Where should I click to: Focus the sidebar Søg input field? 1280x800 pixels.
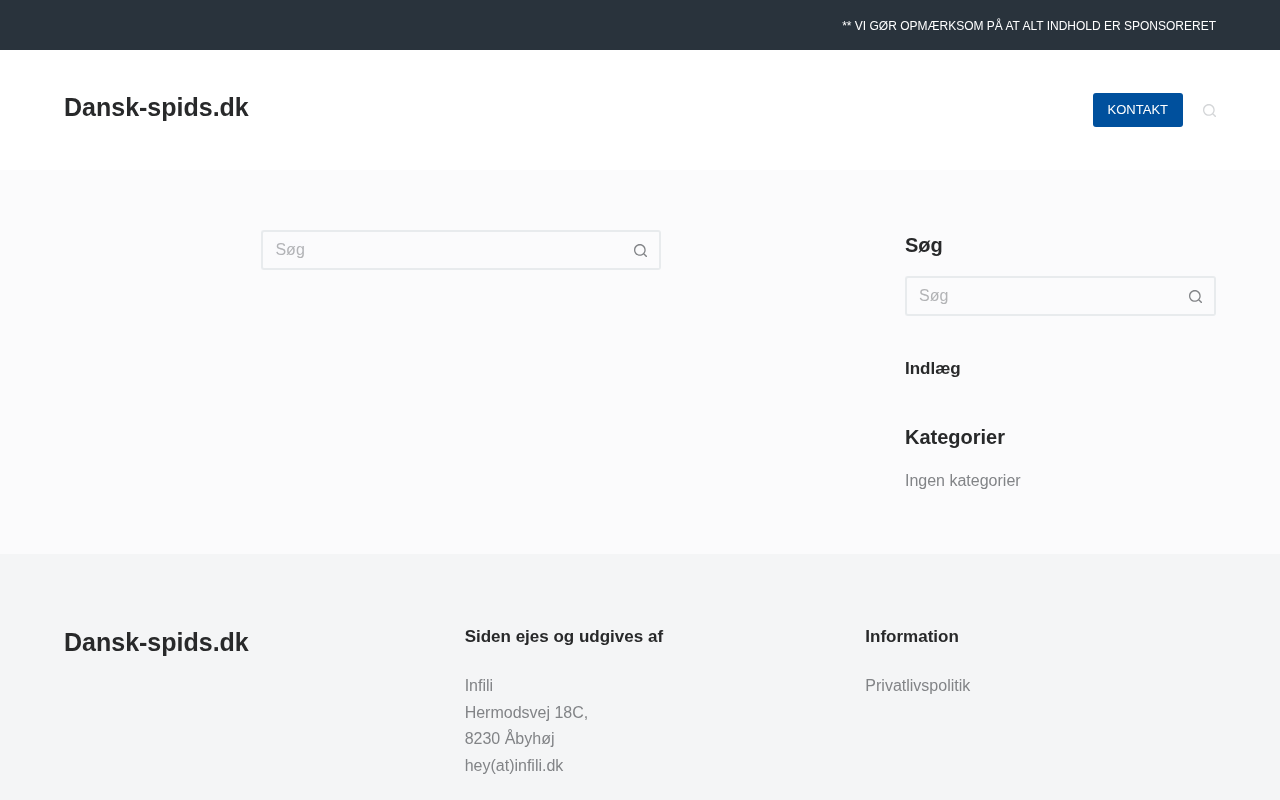tap(1043, 296)
